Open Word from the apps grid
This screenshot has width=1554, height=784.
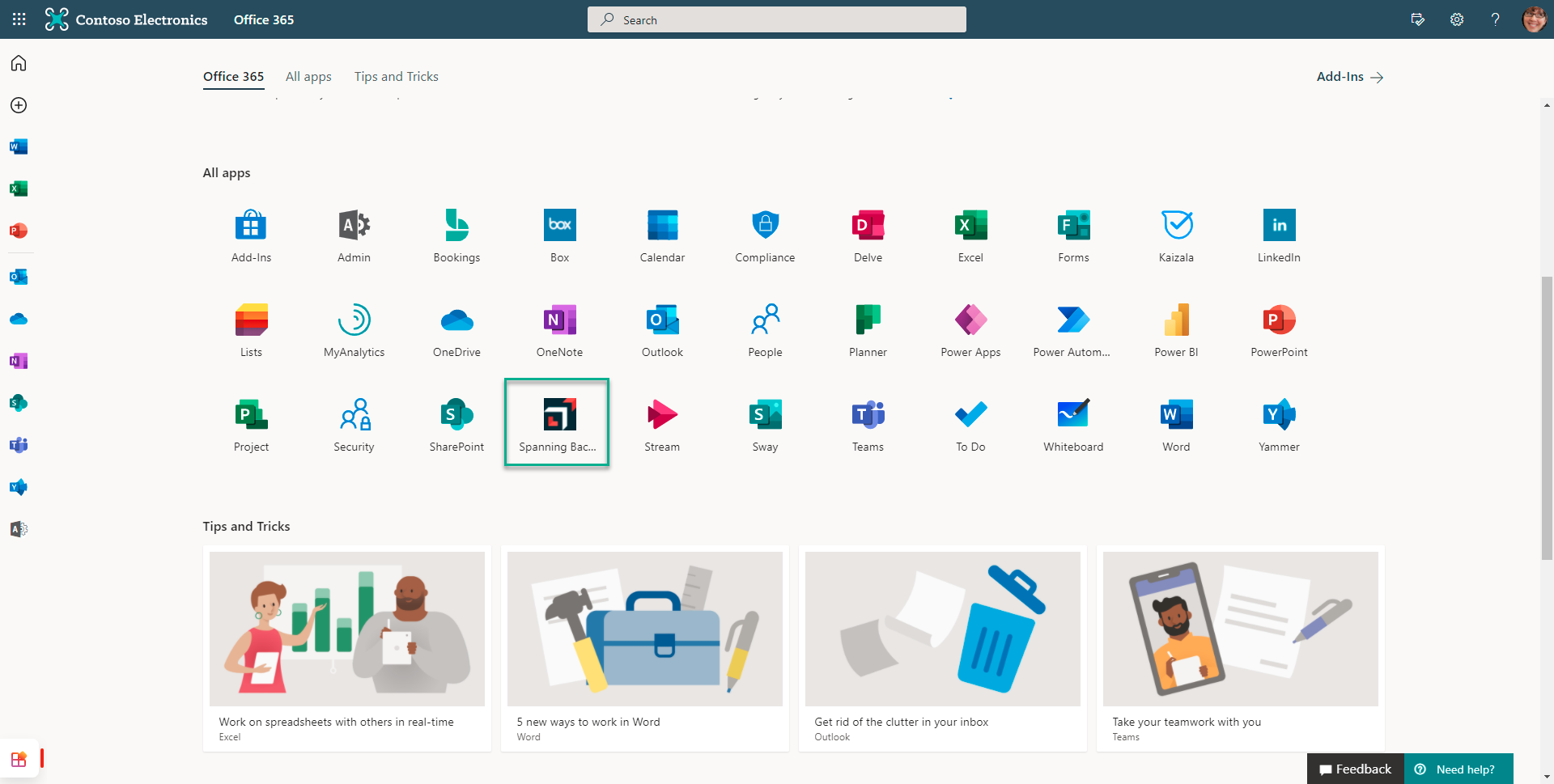[x=1176, y=424]
